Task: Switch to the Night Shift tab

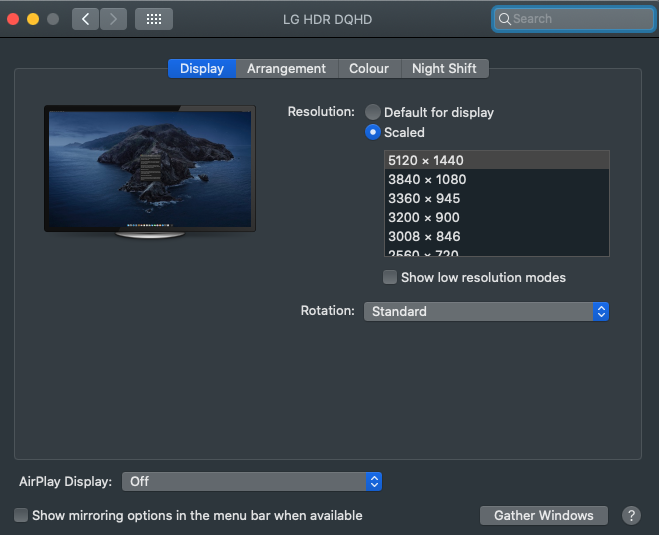Action: tap(444, 69)
